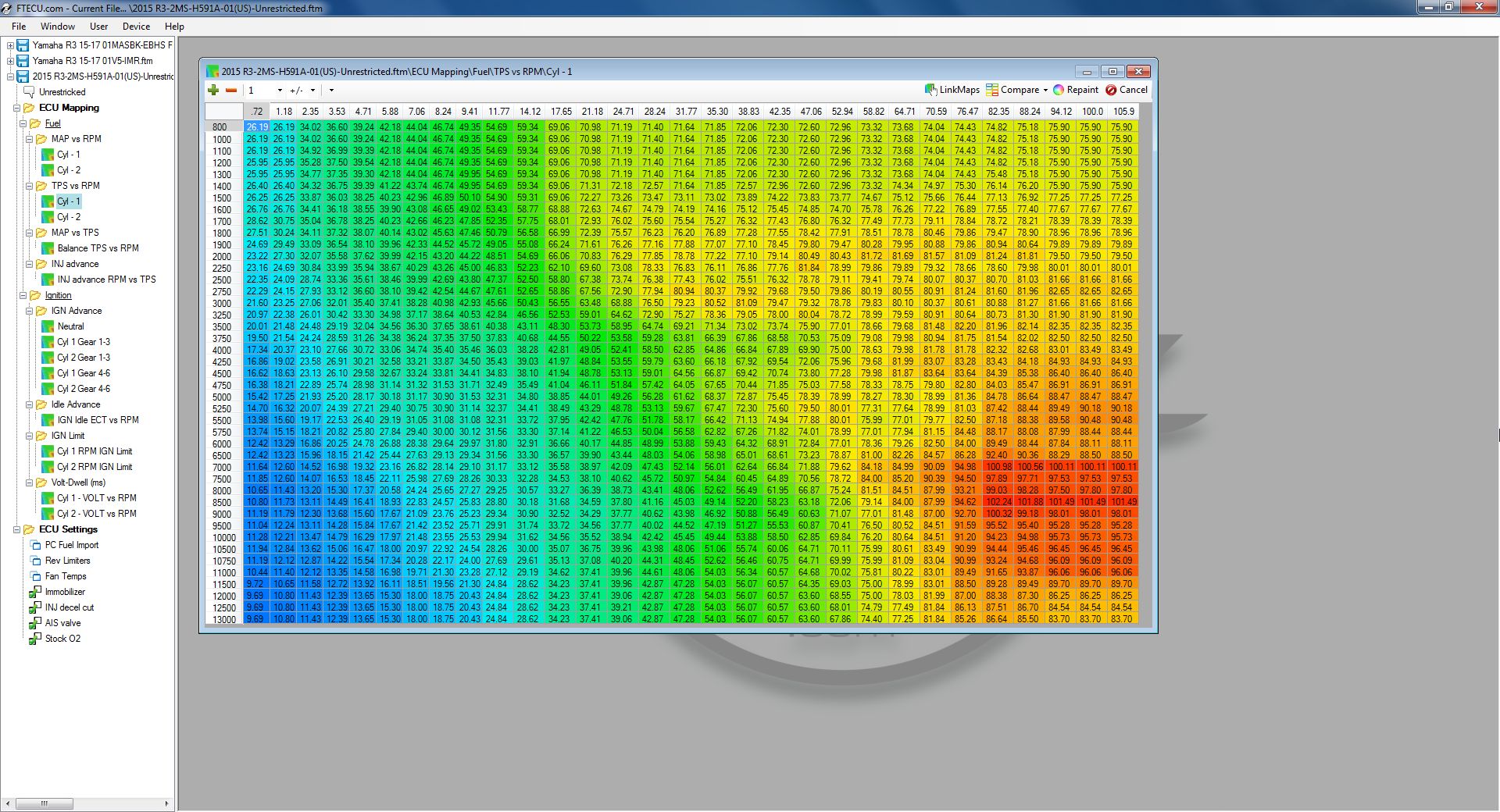Select the highlighted 26.19 cell at 800 RPM
Viewport: 1500px width, 812px height.
[x=257, y=127]
